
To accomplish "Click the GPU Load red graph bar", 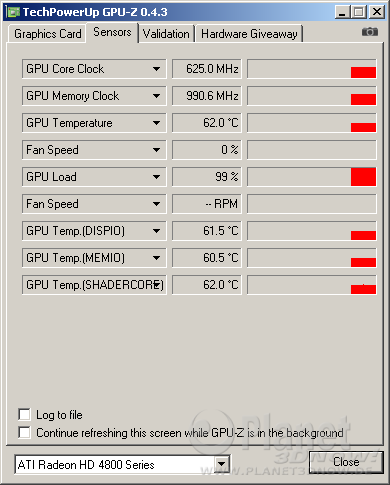I will click(363, 177).
